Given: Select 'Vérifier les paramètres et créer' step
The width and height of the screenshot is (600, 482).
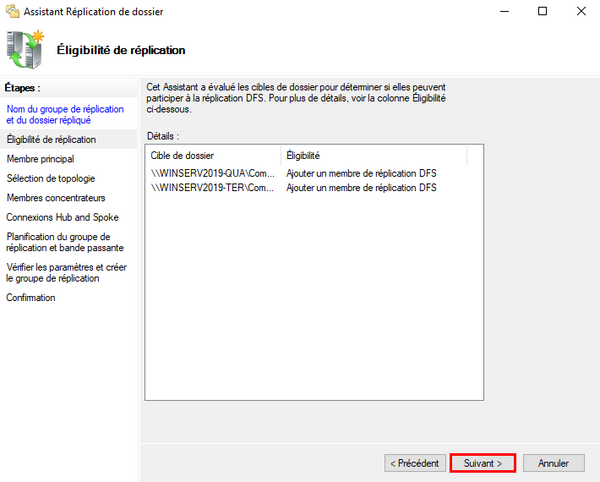Looking at the screenshot, I should [x=66, y=273].
